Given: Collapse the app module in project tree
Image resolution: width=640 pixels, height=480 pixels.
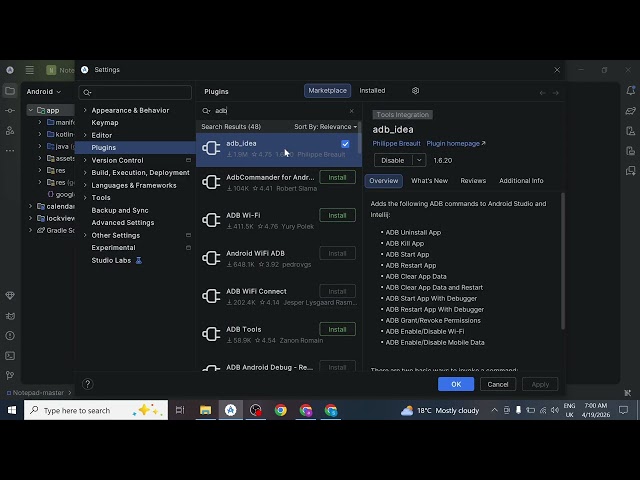Looking at the screenshot, I should pyautogui.click(x=31, y=110).
